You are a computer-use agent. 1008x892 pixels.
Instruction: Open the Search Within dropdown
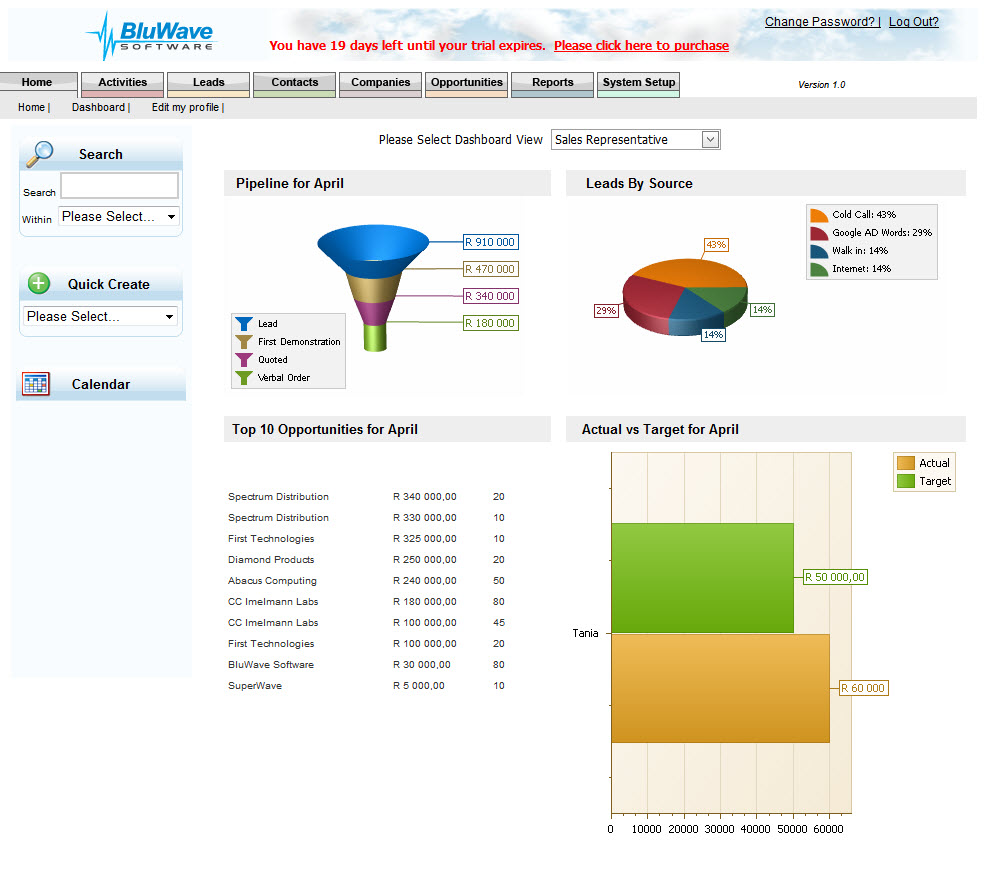(x=119, y=217)
